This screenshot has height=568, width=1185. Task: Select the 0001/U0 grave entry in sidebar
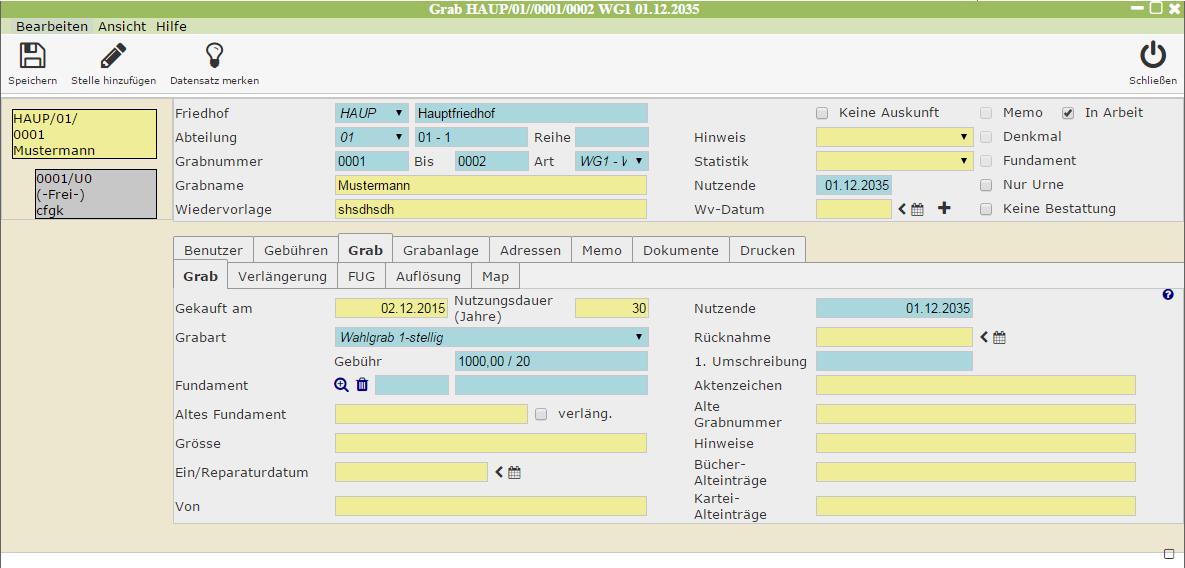click(96, 194)
